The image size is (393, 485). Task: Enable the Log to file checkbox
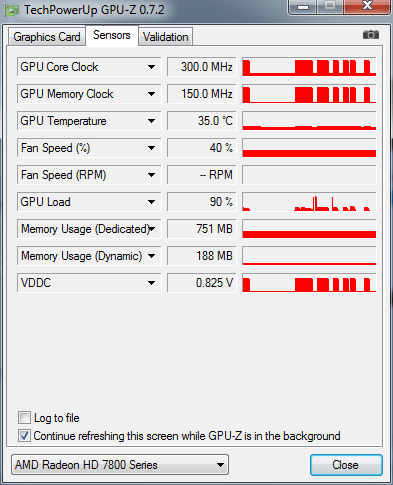(x=24, y=418)
